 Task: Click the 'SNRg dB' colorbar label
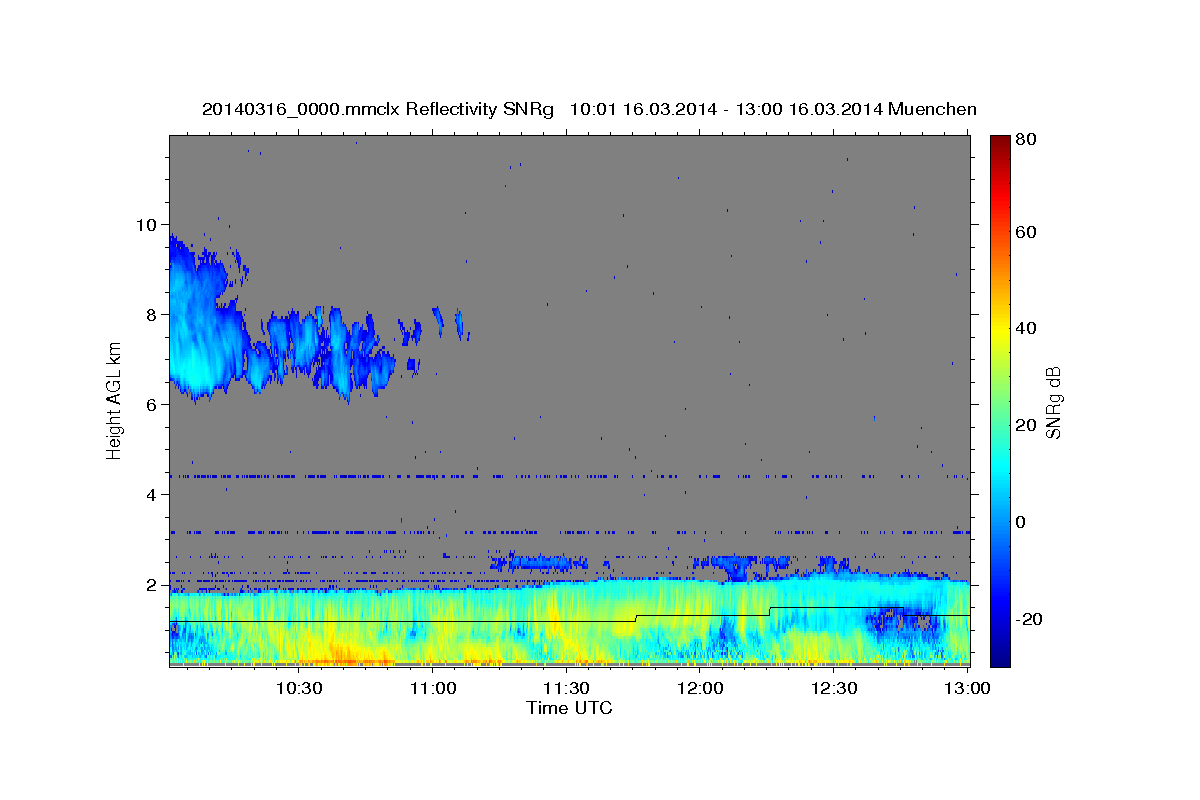coord(1053,402)
